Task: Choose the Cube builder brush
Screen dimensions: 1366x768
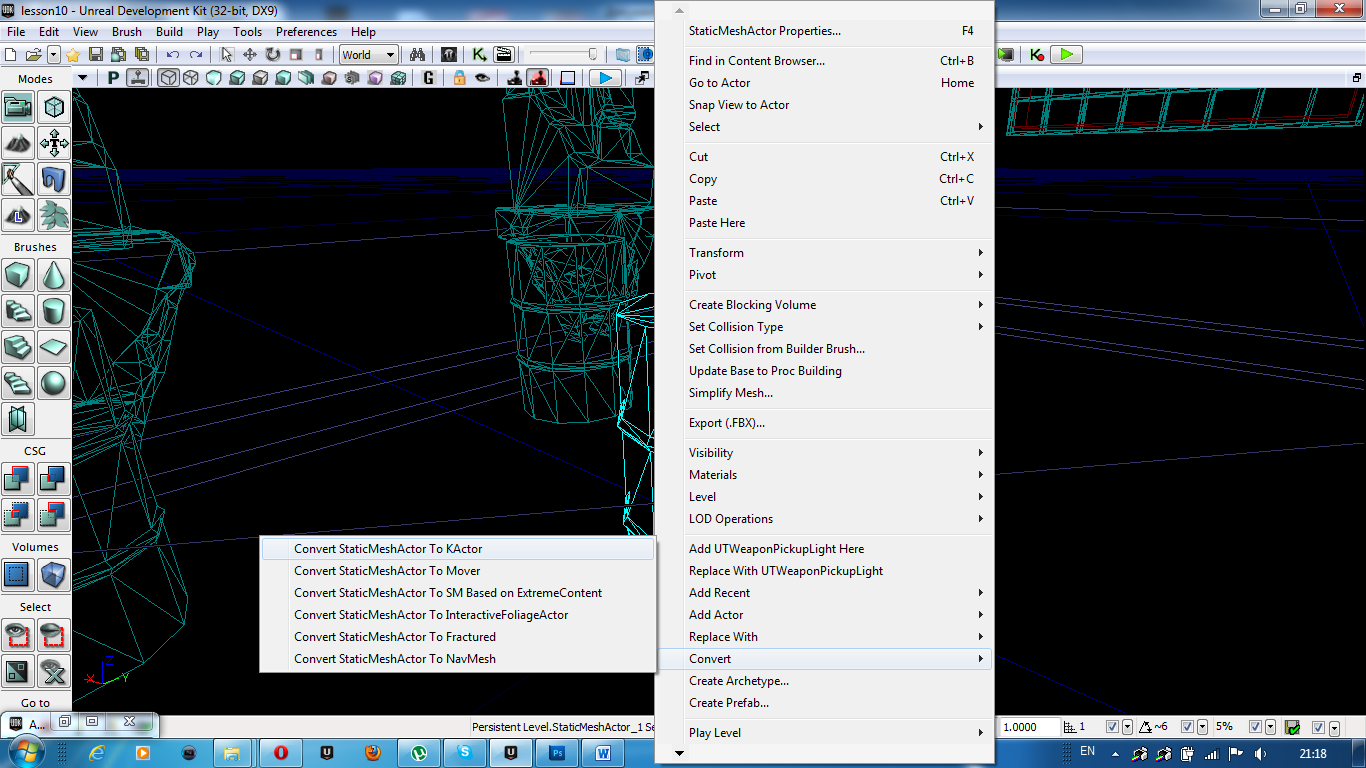Action: coord(18,275)
